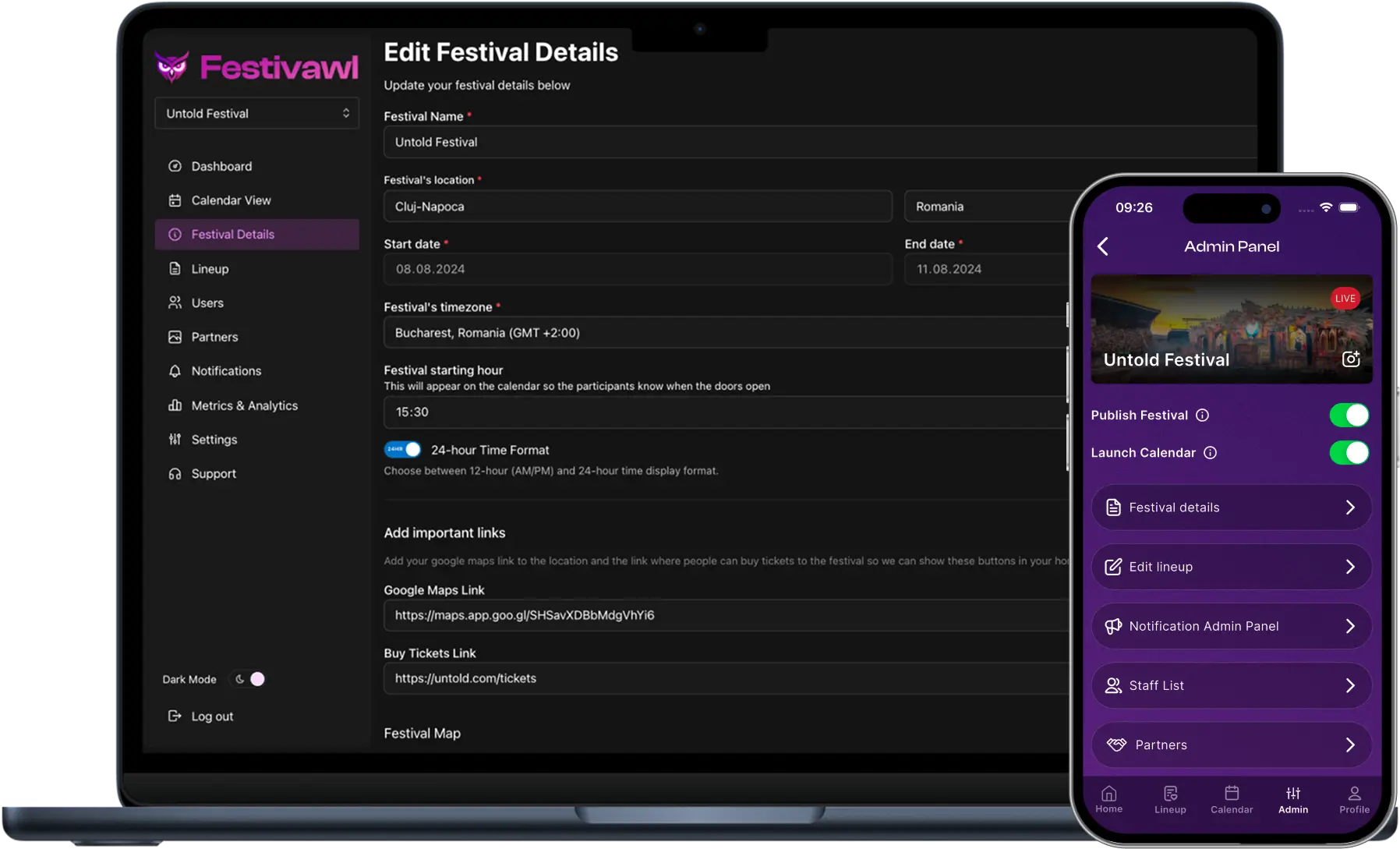Toggle the 24-hour Time Format switch
Image resolution: width=1400 pixels, height=849 pixels.
[402, 450]
